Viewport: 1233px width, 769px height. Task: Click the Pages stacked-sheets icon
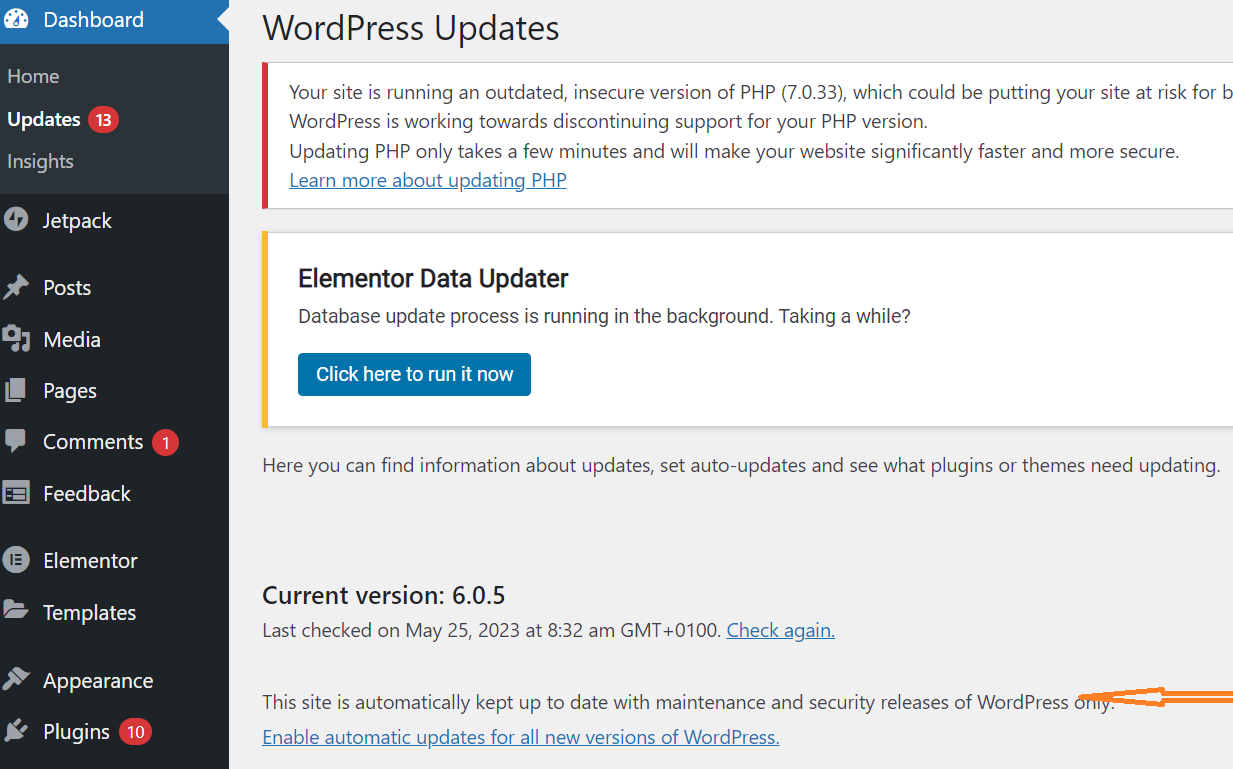coord(16,391)
